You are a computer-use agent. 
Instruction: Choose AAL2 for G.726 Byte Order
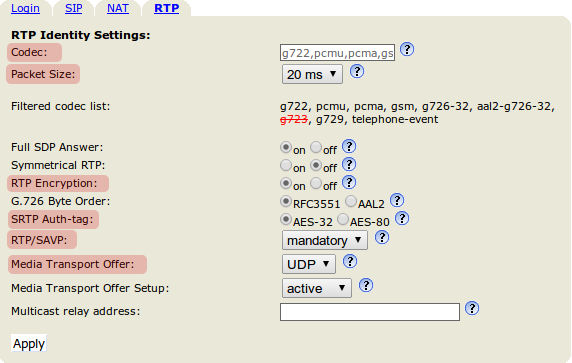351,201
